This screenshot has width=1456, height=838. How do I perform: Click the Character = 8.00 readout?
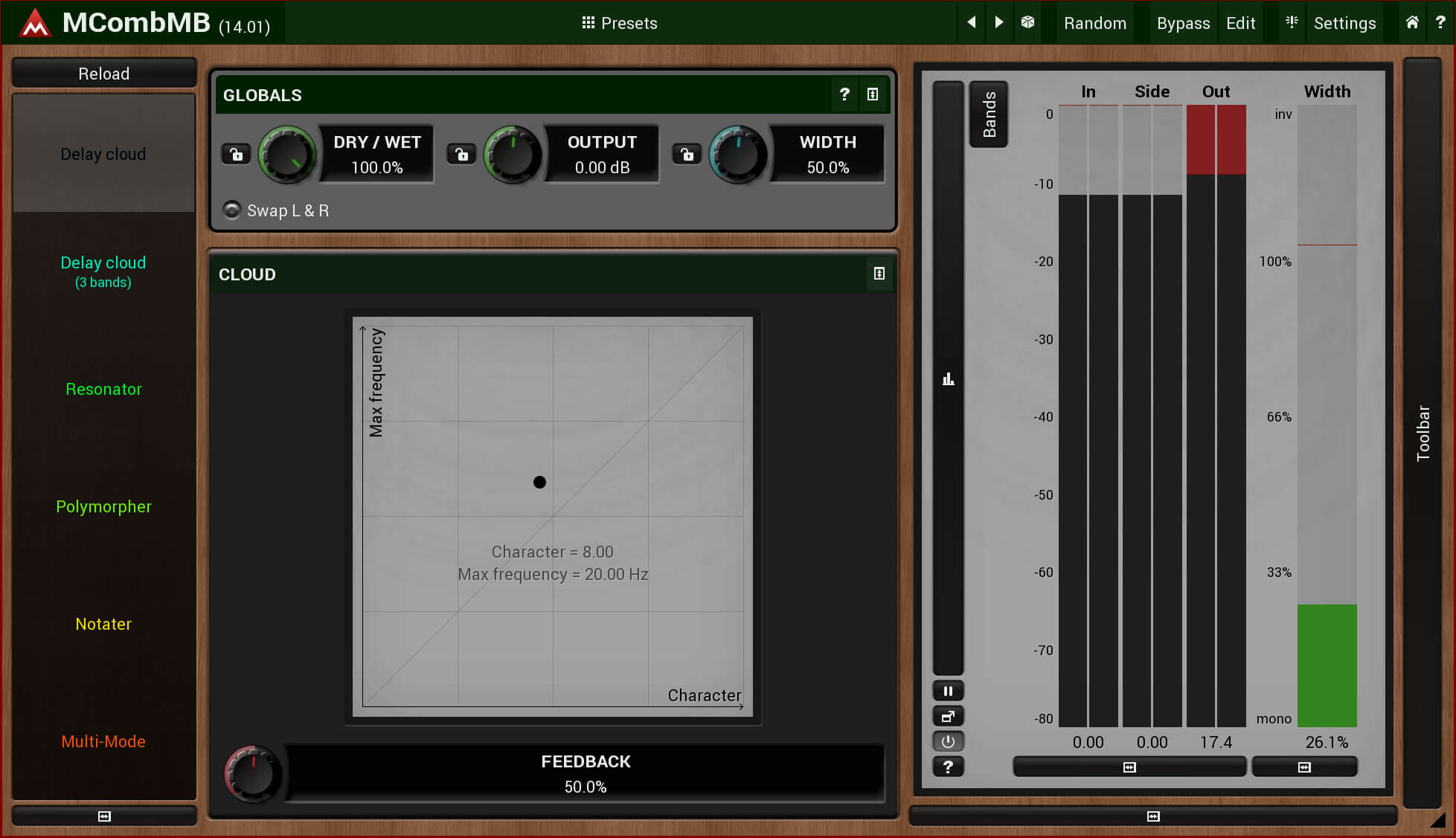552,552
